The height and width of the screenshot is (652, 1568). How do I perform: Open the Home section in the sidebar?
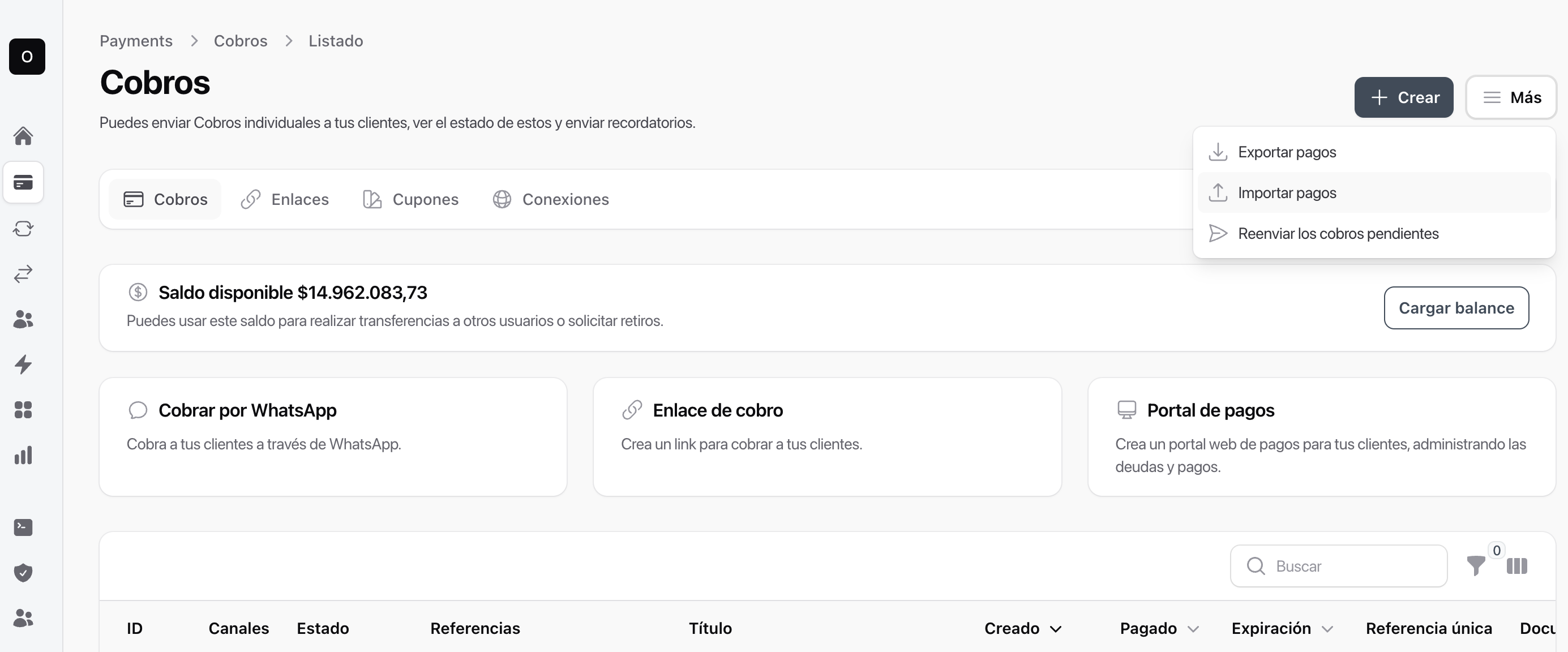[x=23, y=135]
